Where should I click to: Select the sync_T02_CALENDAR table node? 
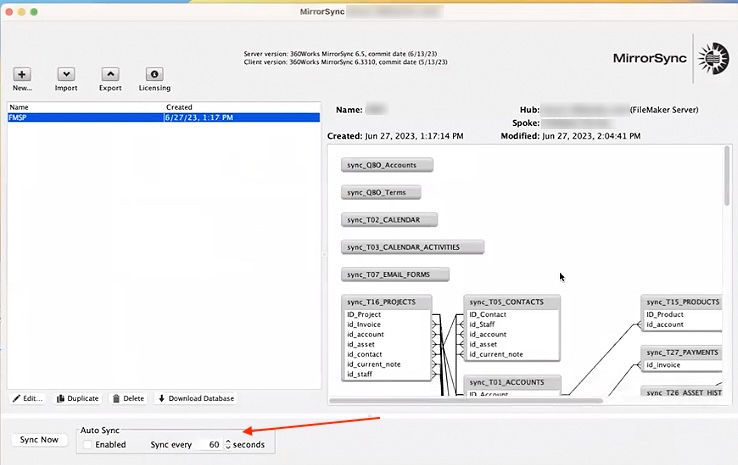tap(389, 220)
